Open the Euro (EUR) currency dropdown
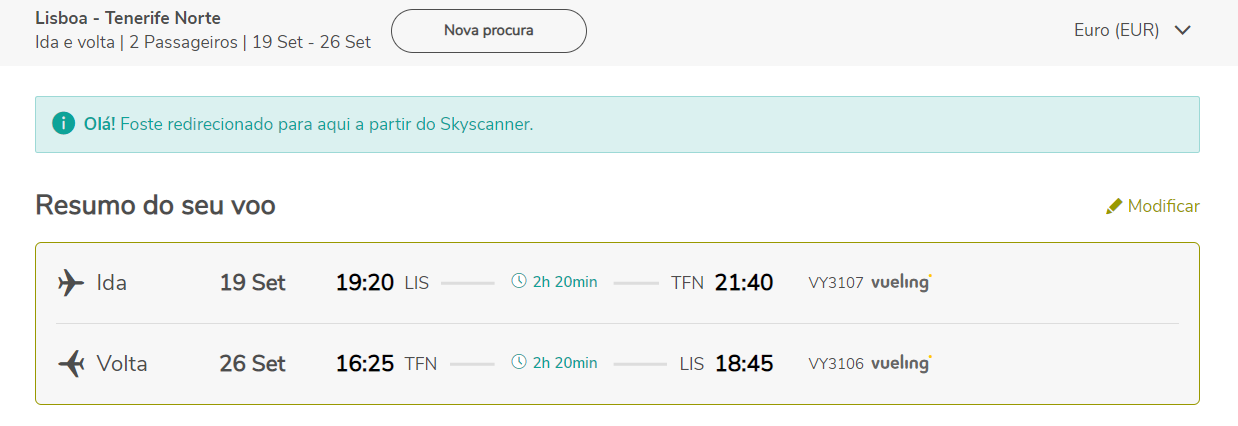This screenshot has width=1238, height=426. click(1132, 30)
